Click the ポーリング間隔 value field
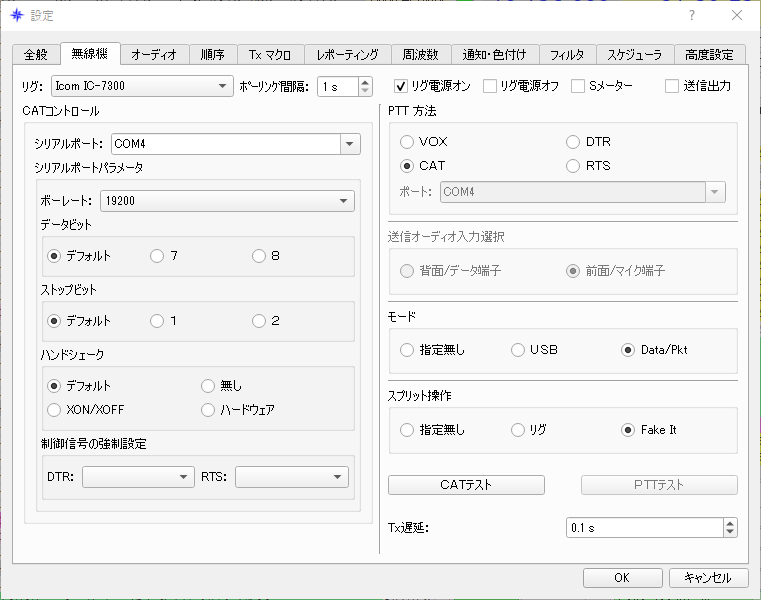This screenshot has width=761, height=600. pyautogui.click(x=338, y=86)
